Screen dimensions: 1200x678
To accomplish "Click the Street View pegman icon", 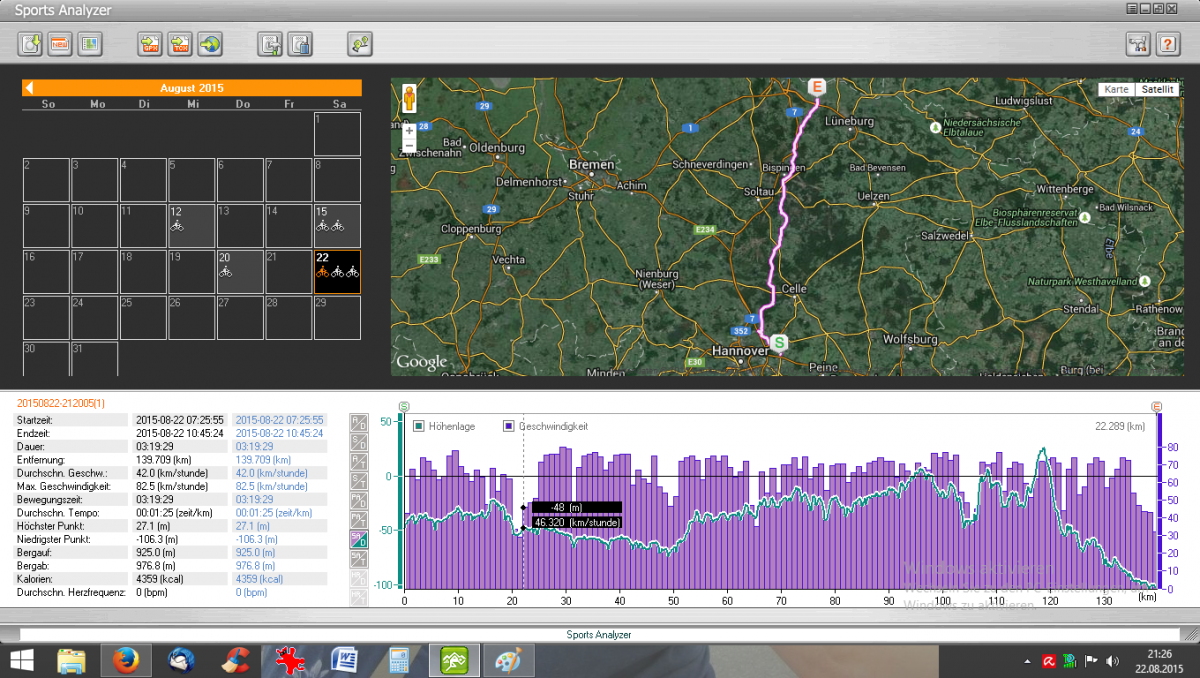I will click(408, 99).
